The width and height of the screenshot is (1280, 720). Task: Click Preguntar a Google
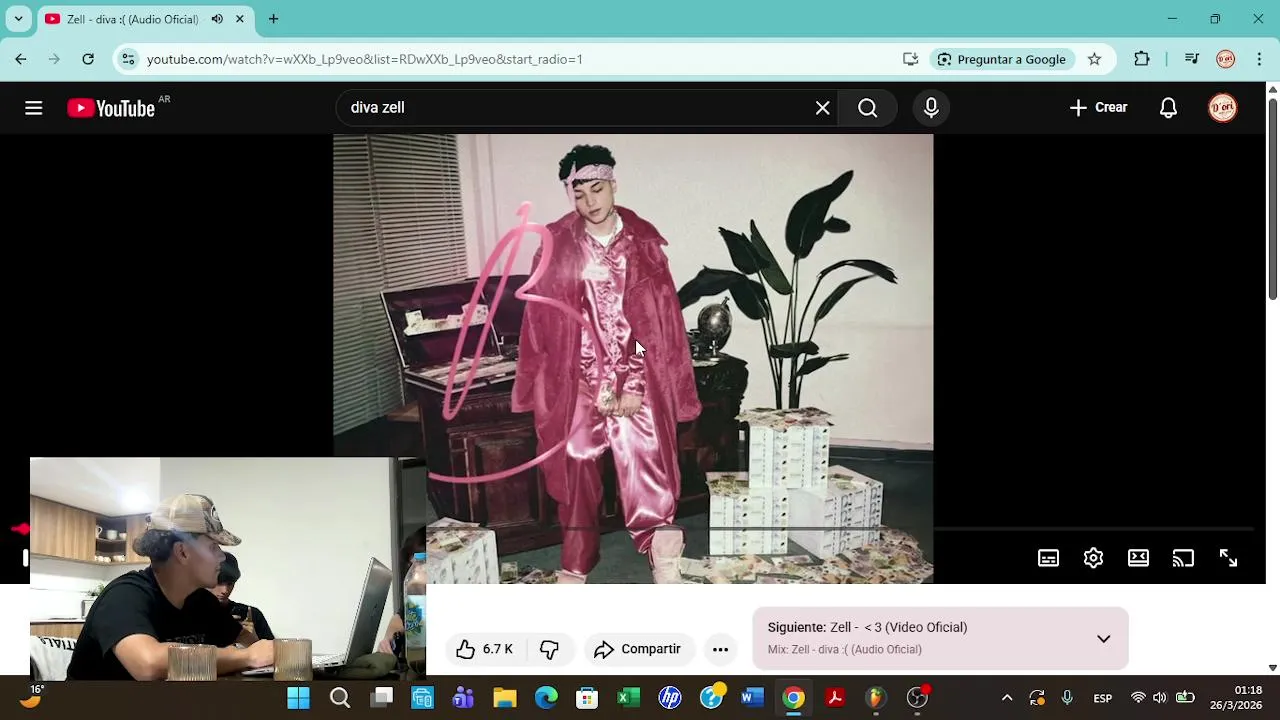[1002, 59]
